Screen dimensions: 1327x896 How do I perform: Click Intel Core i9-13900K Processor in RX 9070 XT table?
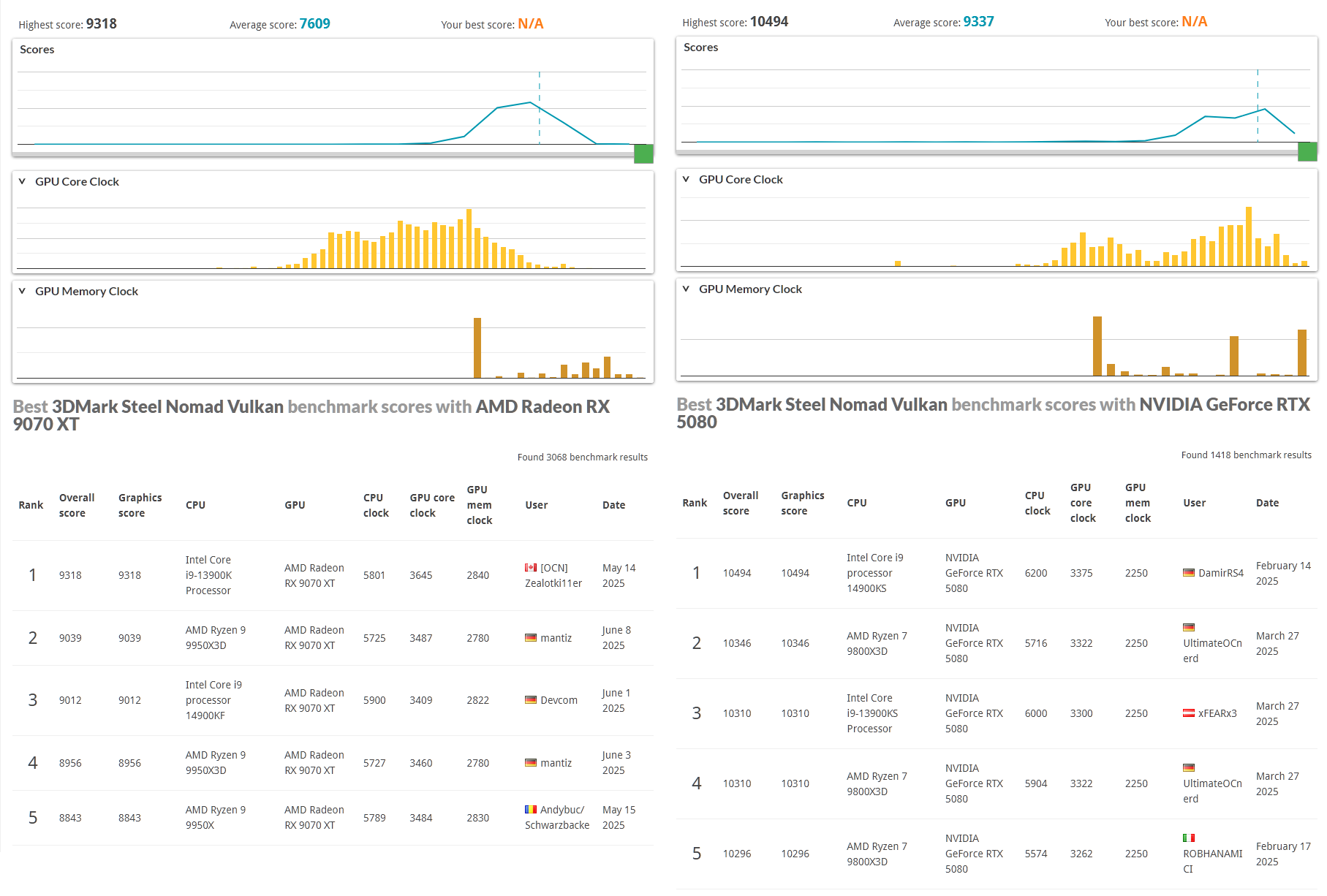coord(208,575)
